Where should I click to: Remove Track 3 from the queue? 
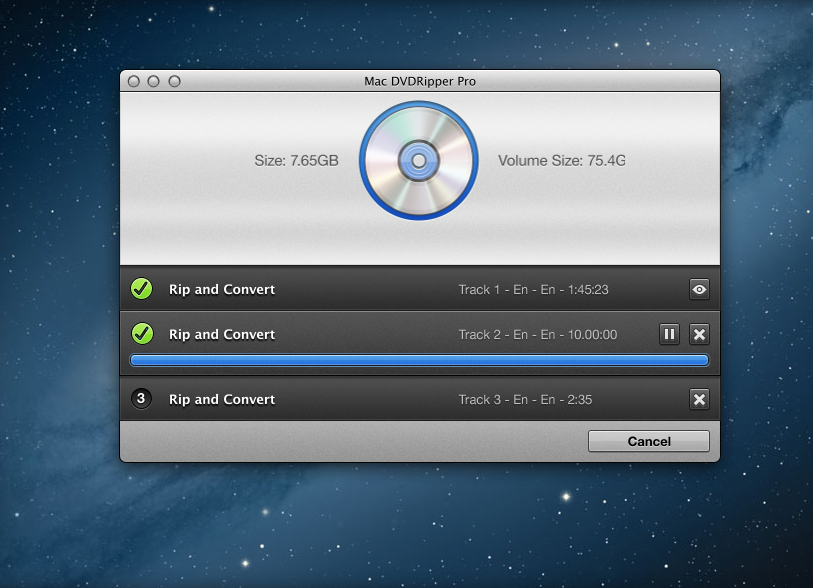[x=699, y=399]
